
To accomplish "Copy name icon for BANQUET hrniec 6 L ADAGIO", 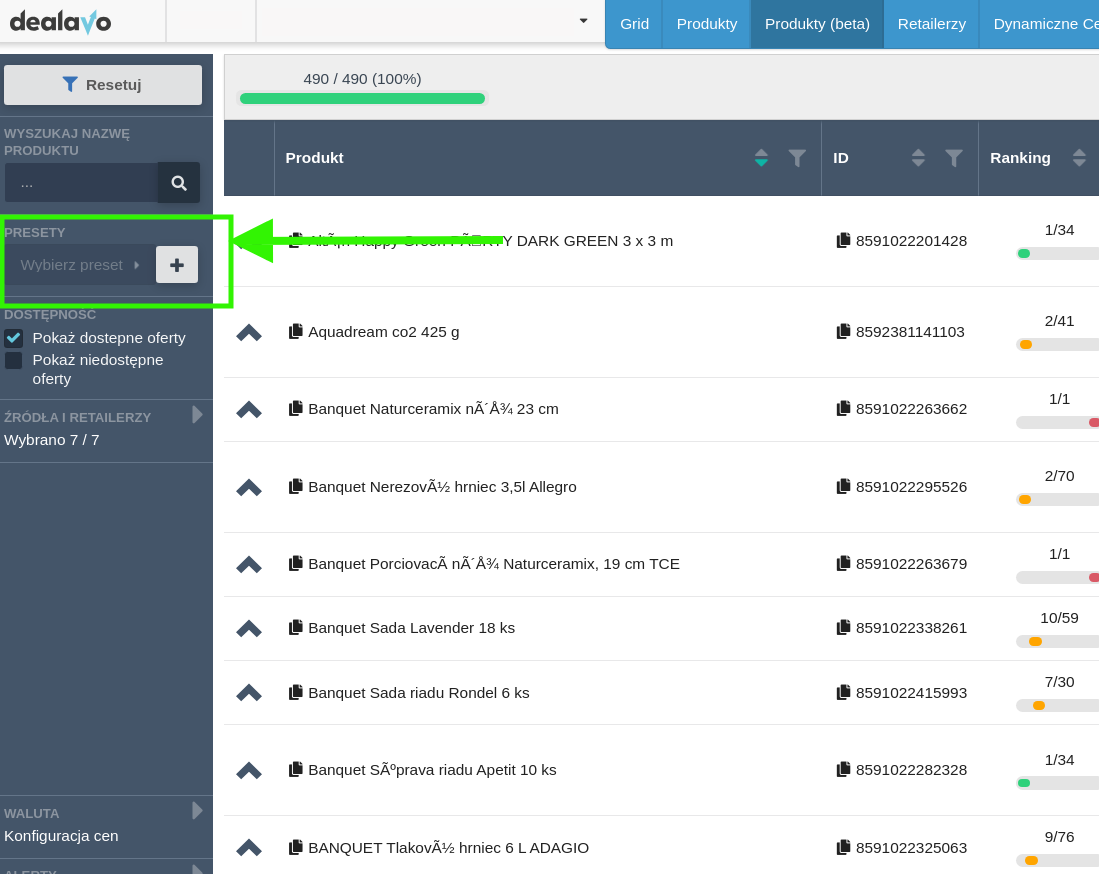I will point(296,847).
